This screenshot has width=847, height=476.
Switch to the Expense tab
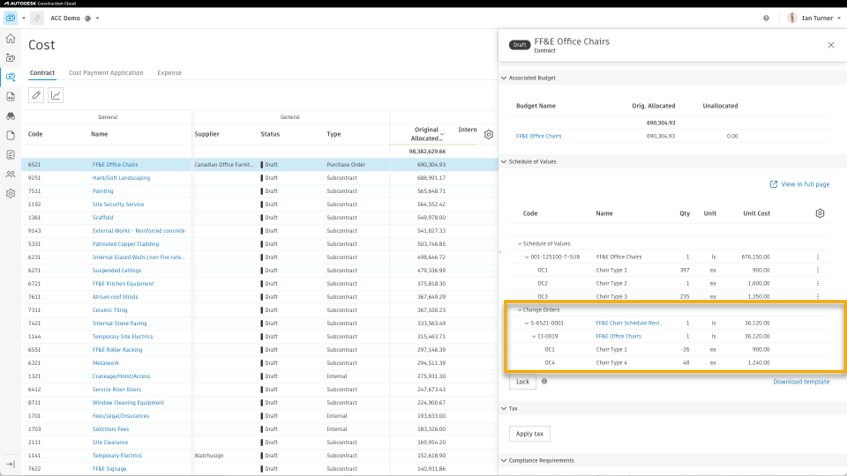(x=170, y=72)
